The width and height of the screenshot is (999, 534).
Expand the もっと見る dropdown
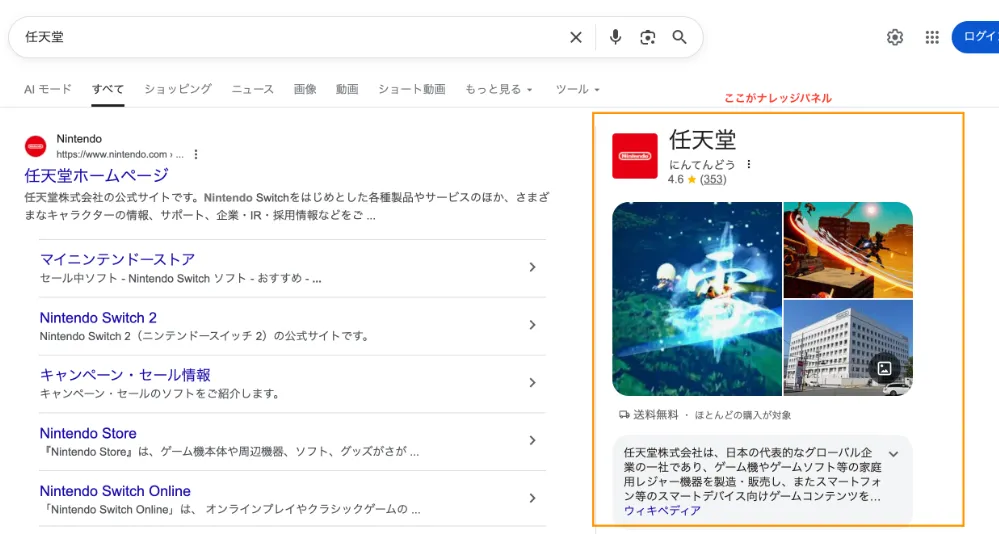(499, 89)
